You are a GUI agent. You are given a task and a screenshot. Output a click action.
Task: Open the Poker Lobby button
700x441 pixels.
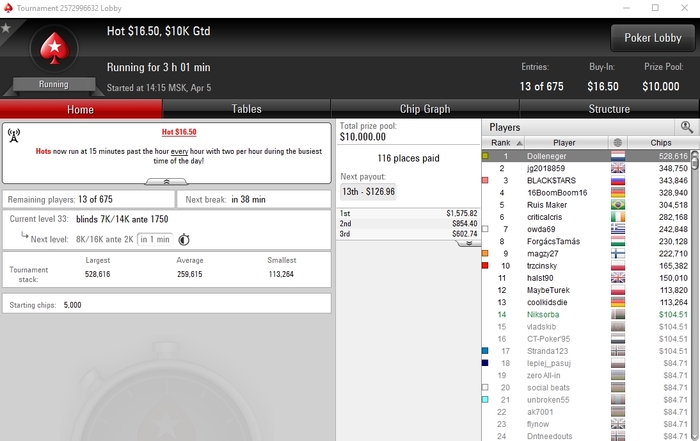[x=653, y=38]
